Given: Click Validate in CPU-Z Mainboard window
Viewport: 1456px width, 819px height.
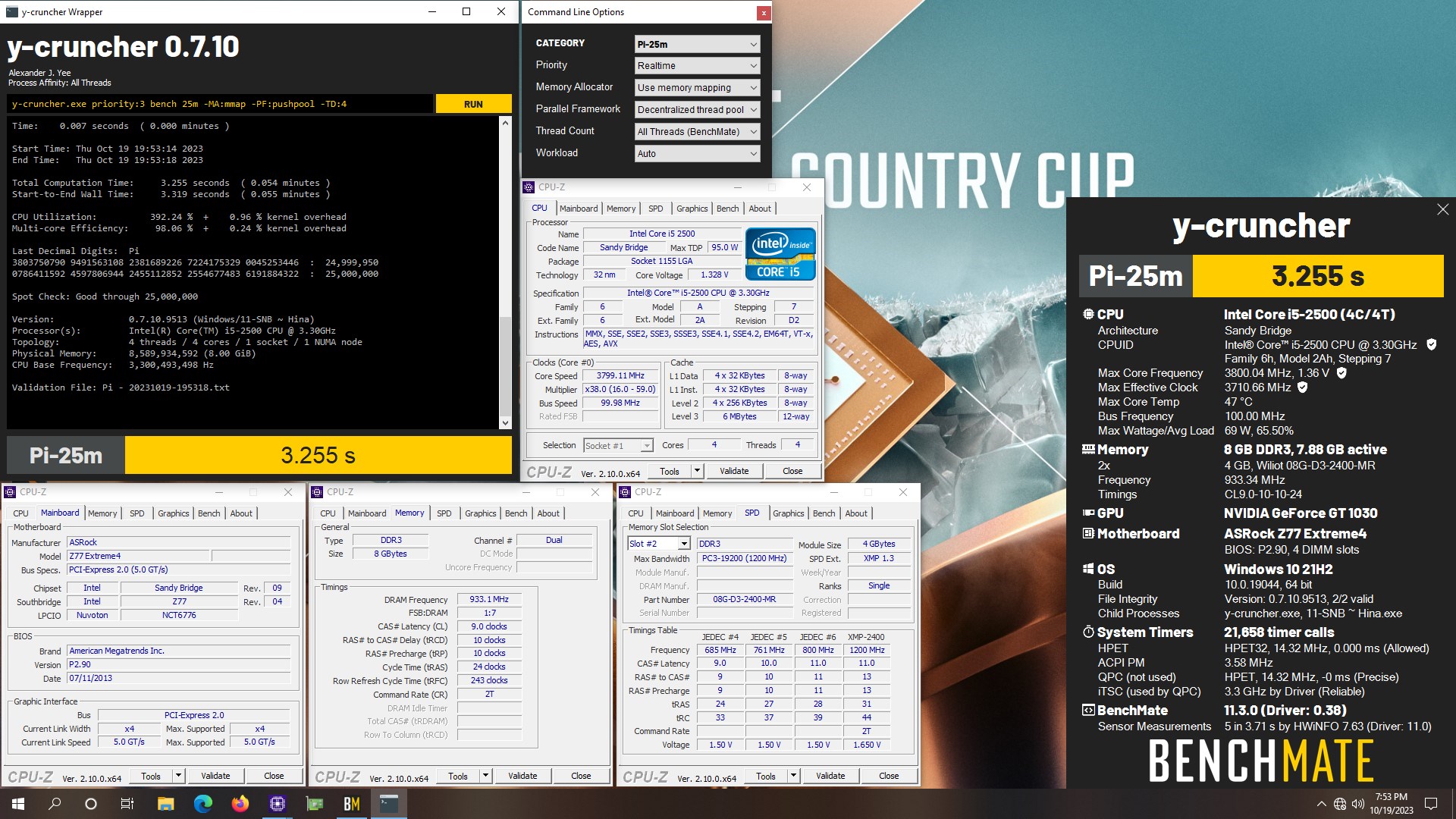Looking at the screenshot, I should (x=215, y=776).
